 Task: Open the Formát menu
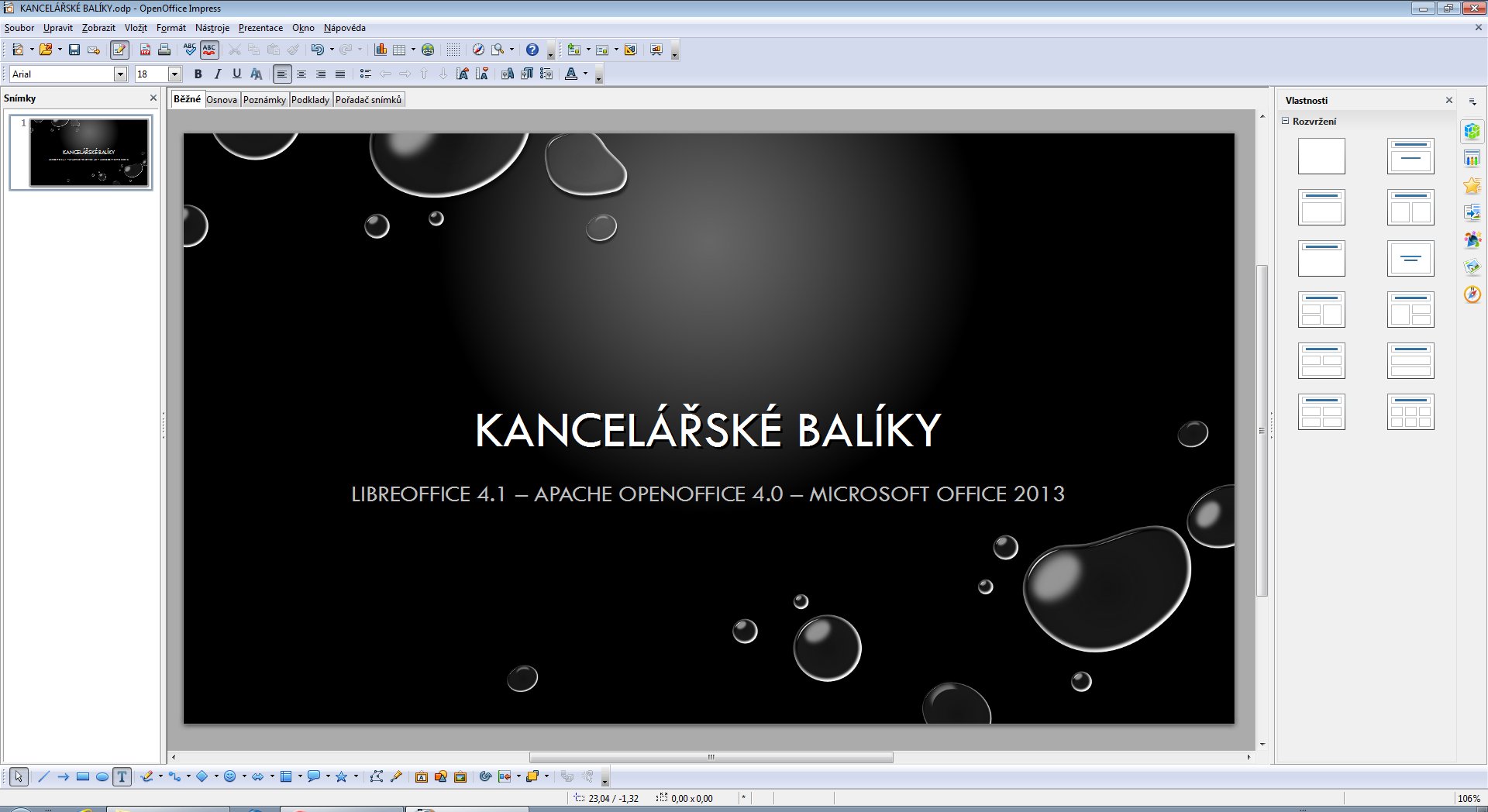point(171,28)
